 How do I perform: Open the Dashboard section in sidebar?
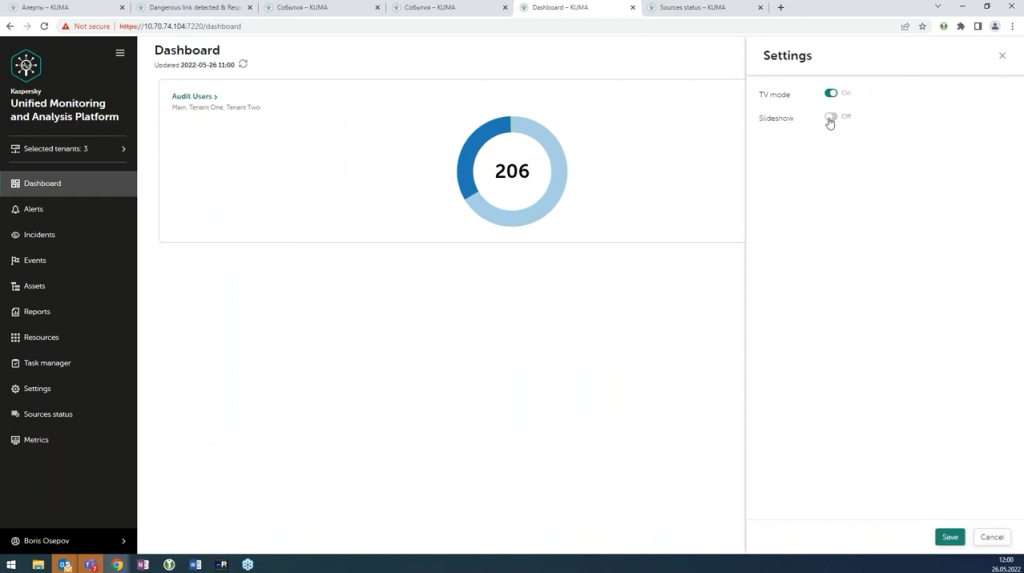coord(69,184)
